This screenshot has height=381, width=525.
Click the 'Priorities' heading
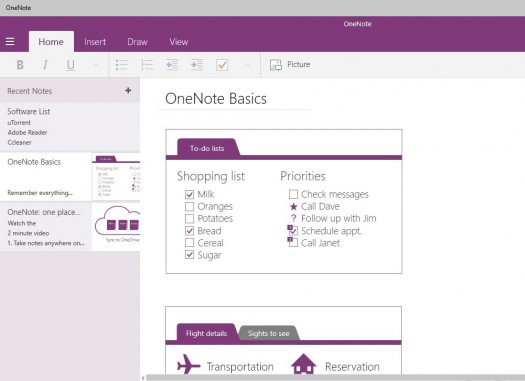coord(303,176)
